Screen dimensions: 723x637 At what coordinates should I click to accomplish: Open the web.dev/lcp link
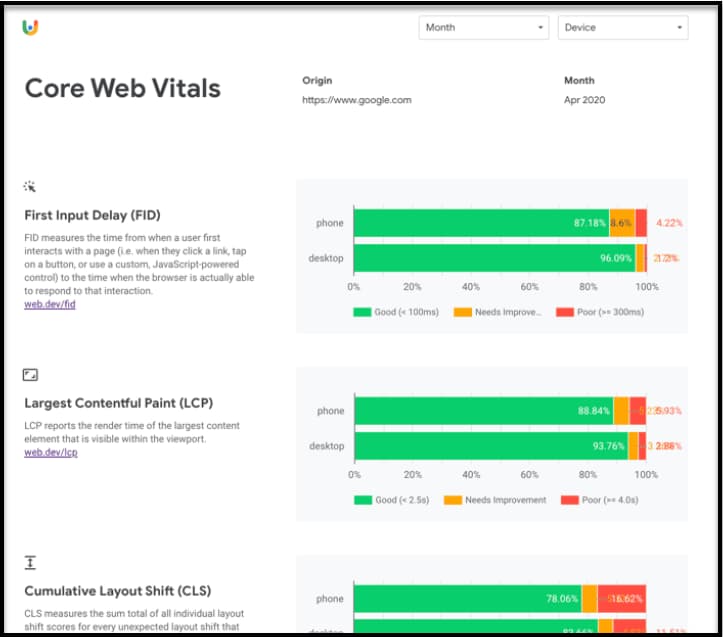tap(51, 452)
